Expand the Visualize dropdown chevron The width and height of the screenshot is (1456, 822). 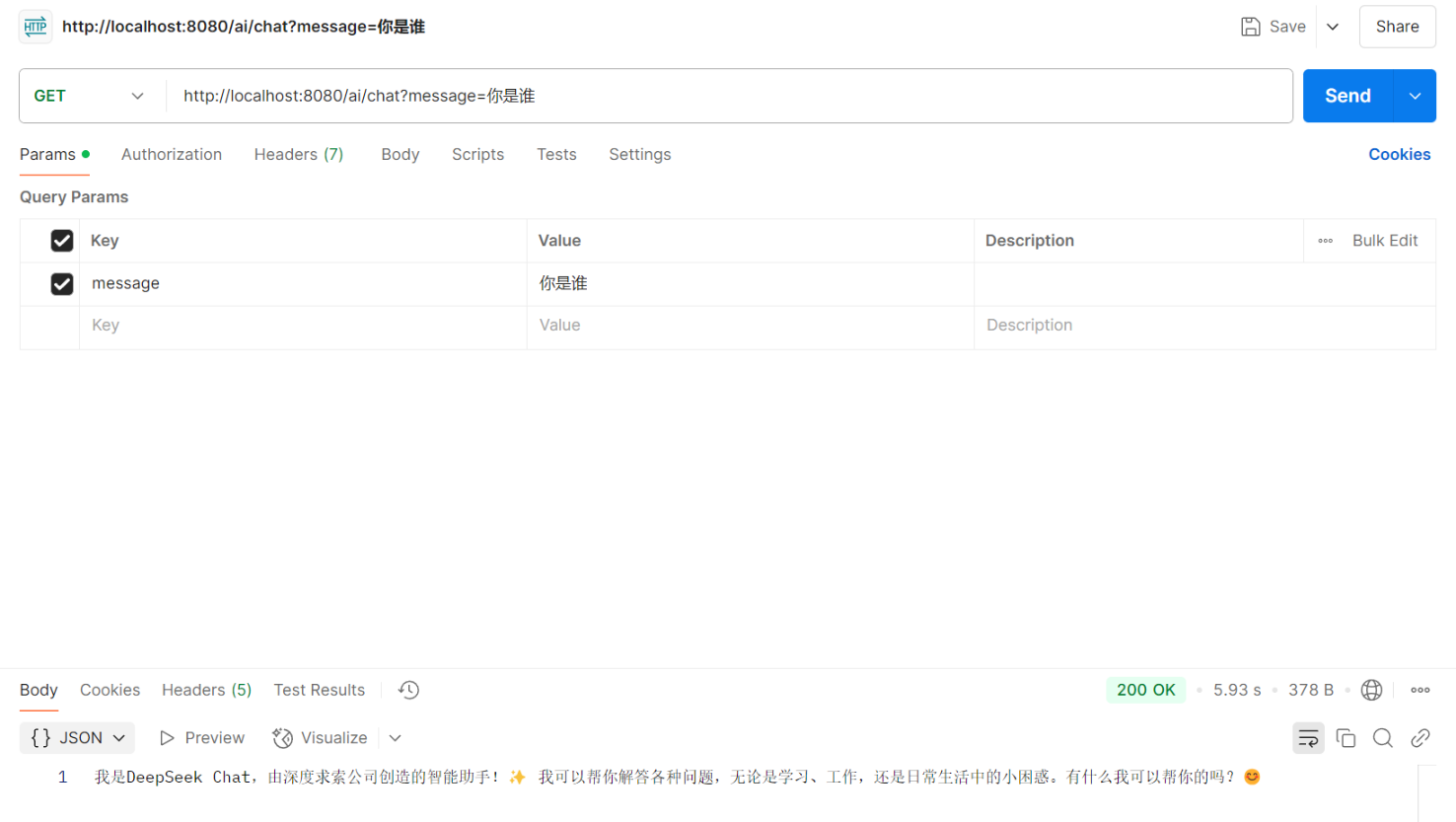396,738
